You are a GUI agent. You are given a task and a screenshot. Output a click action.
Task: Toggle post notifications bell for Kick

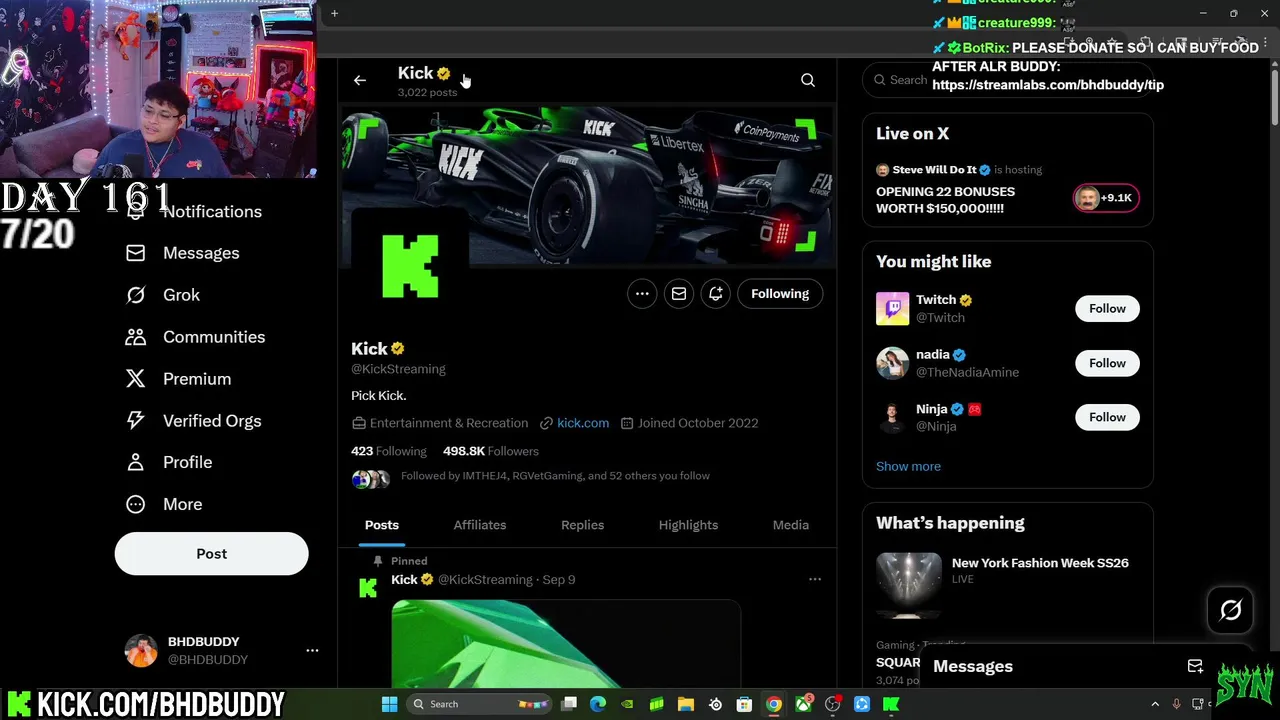point(716,294)
